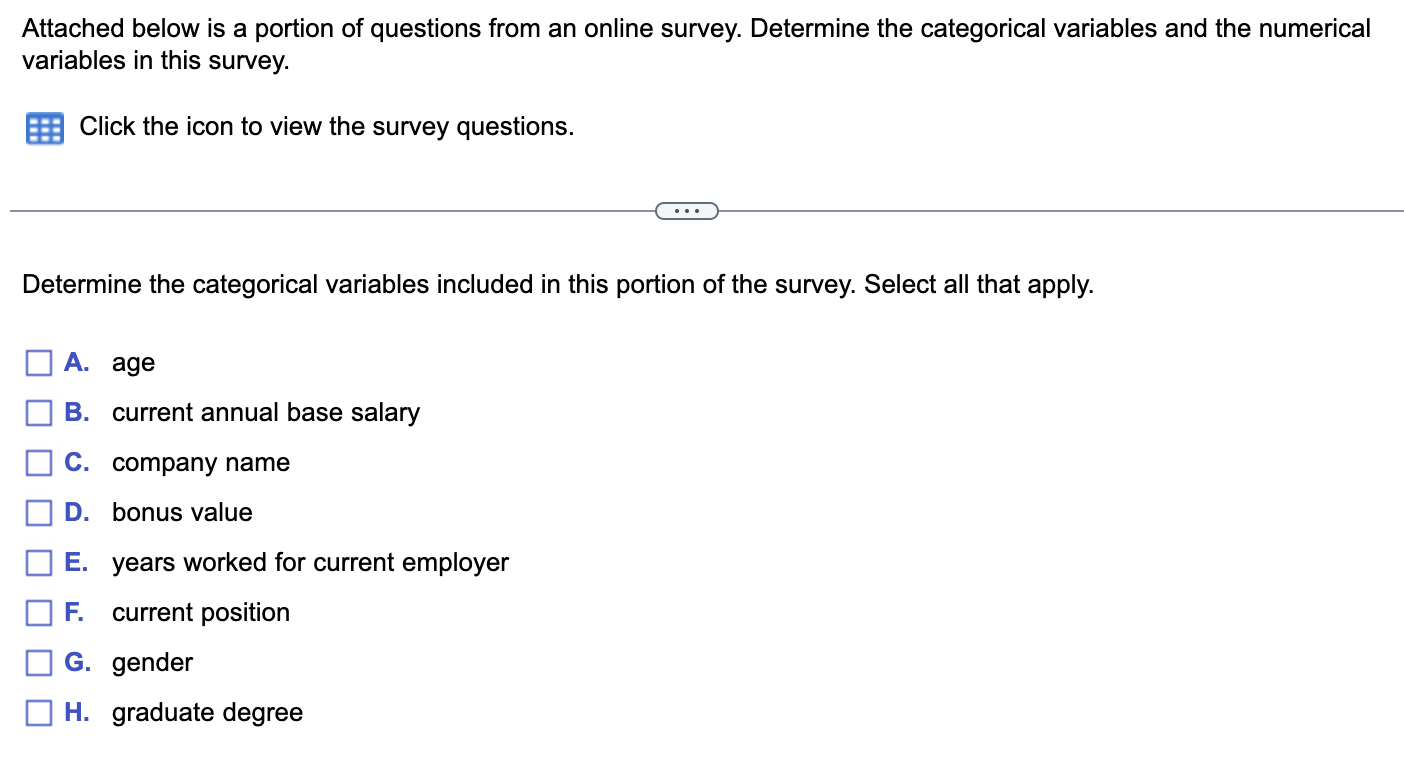Check option B current annual base salary
1404x768 pixels.
[38, 412]
